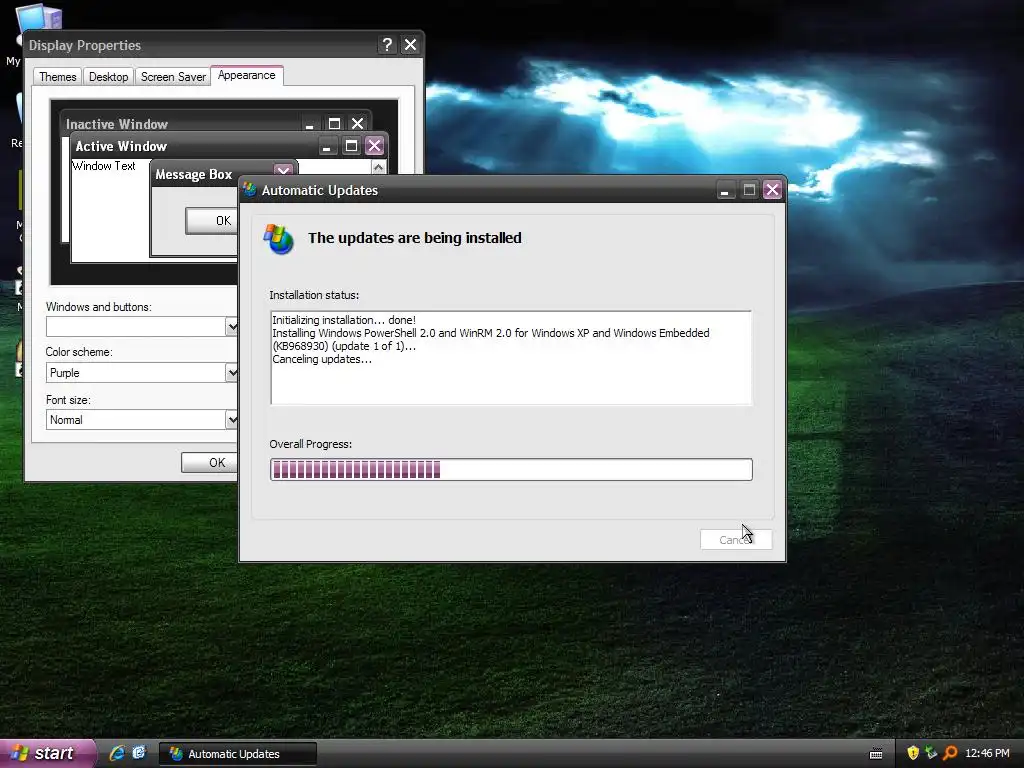Click the preview window scrollbar up arrow
This screenshot has height=768, width=1024.
pyautogui.click(x=379, y=167)
